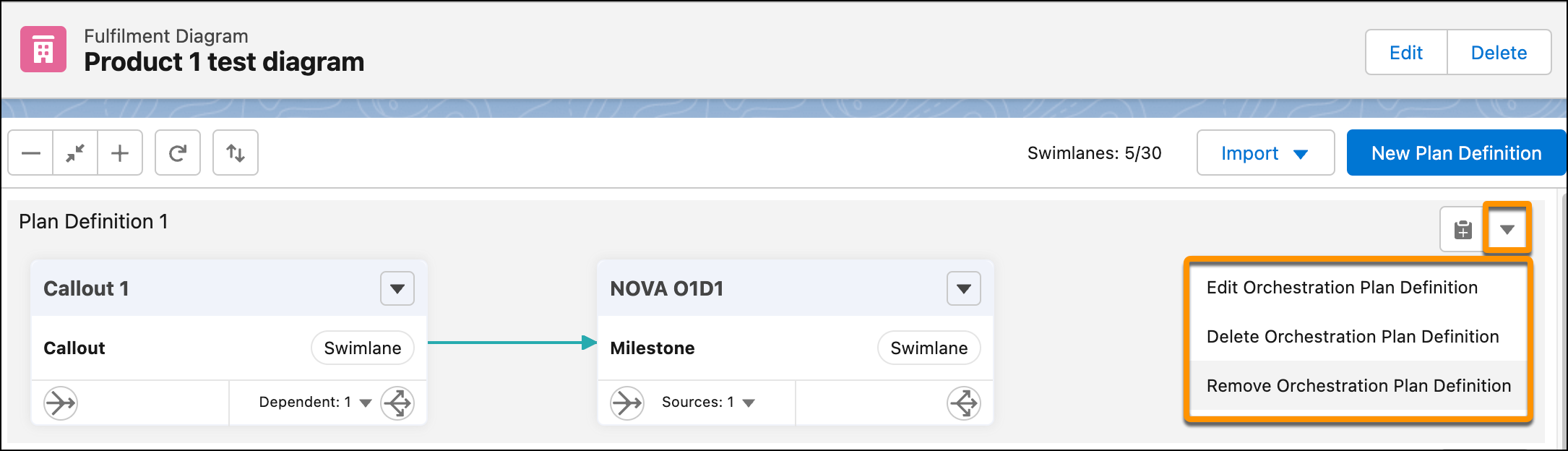1568x451 pixels.
Task: Expand the Sources: 1 list
Action: tap(749, 403)
